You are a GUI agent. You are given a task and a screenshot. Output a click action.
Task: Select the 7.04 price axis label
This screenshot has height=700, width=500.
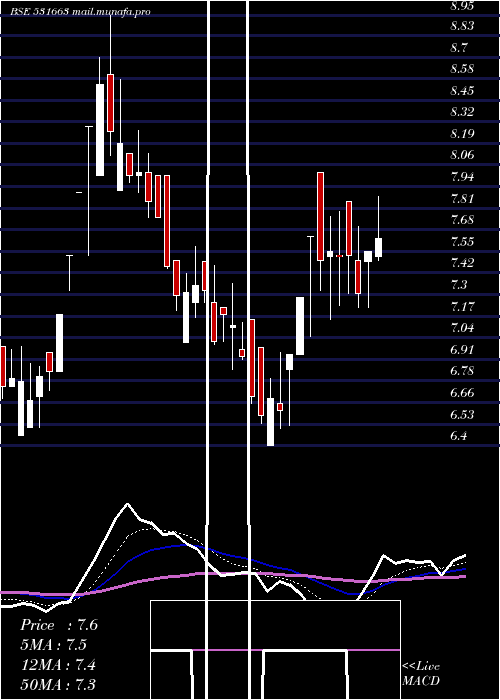(x=462, y=328)
